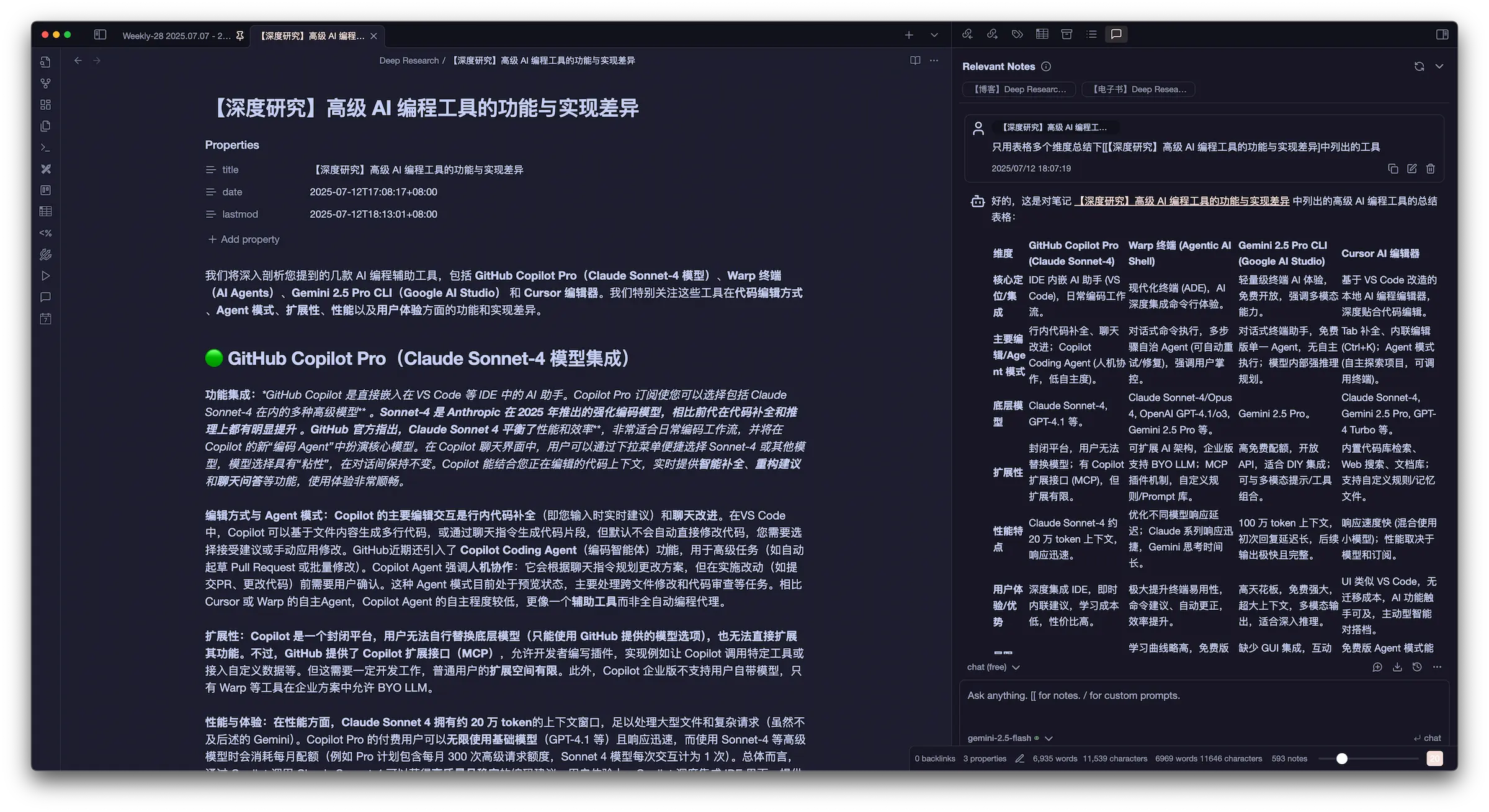Click 593 notes in status bar
Screen dimensions: 1489x812
[x=1289, y=759]
